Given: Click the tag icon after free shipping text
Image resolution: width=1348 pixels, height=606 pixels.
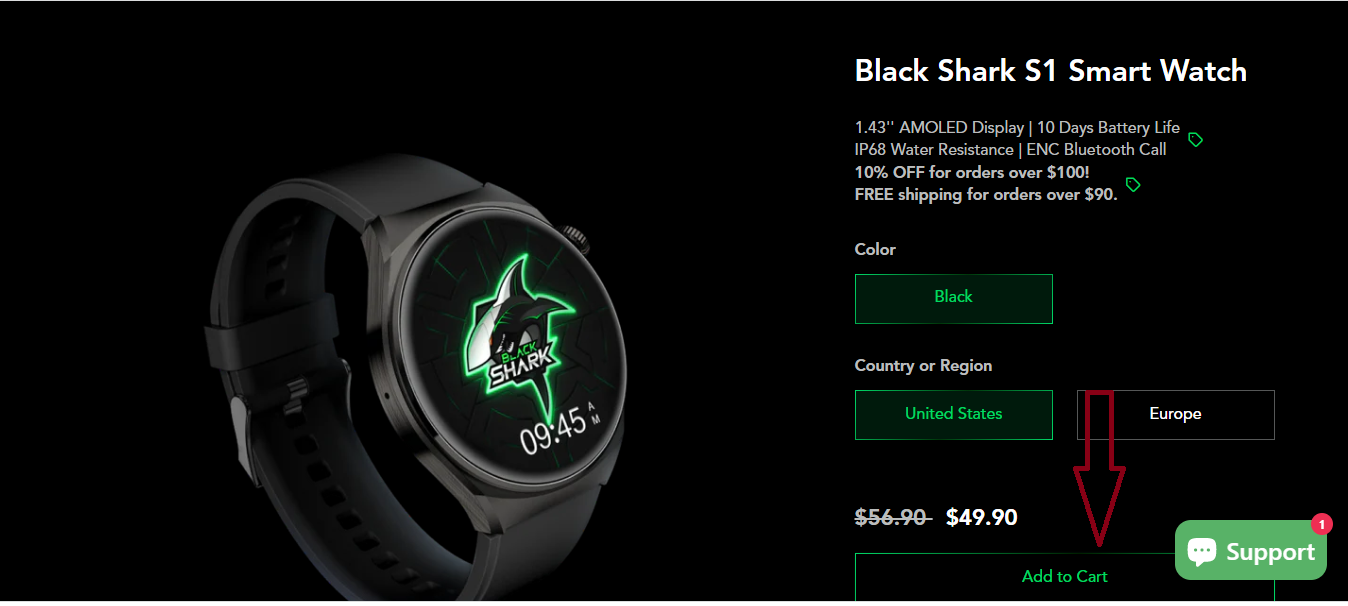Looking at the screenshot, I should [1133, 185].
